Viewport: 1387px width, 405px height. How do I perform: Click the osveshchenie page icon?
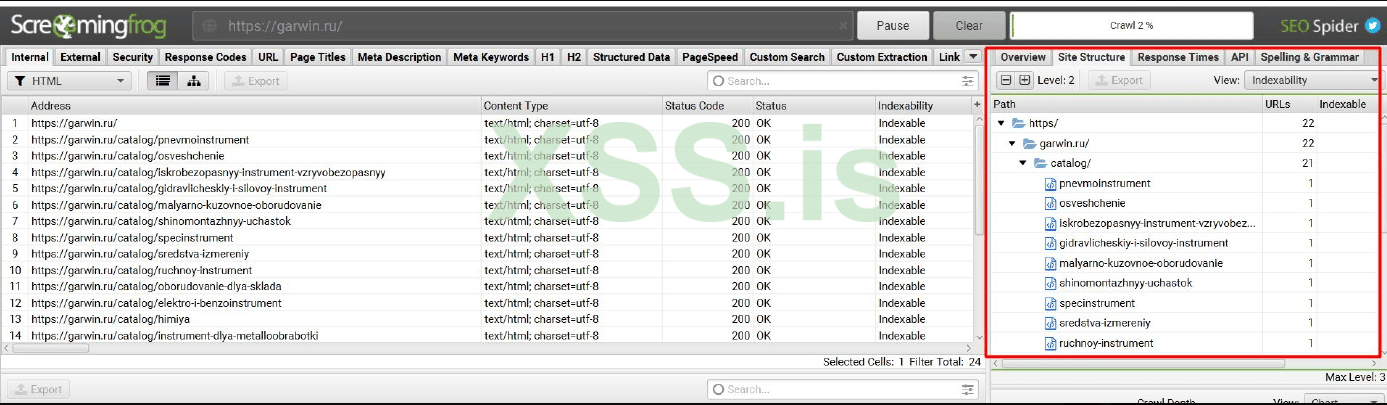pos(1050,204)
